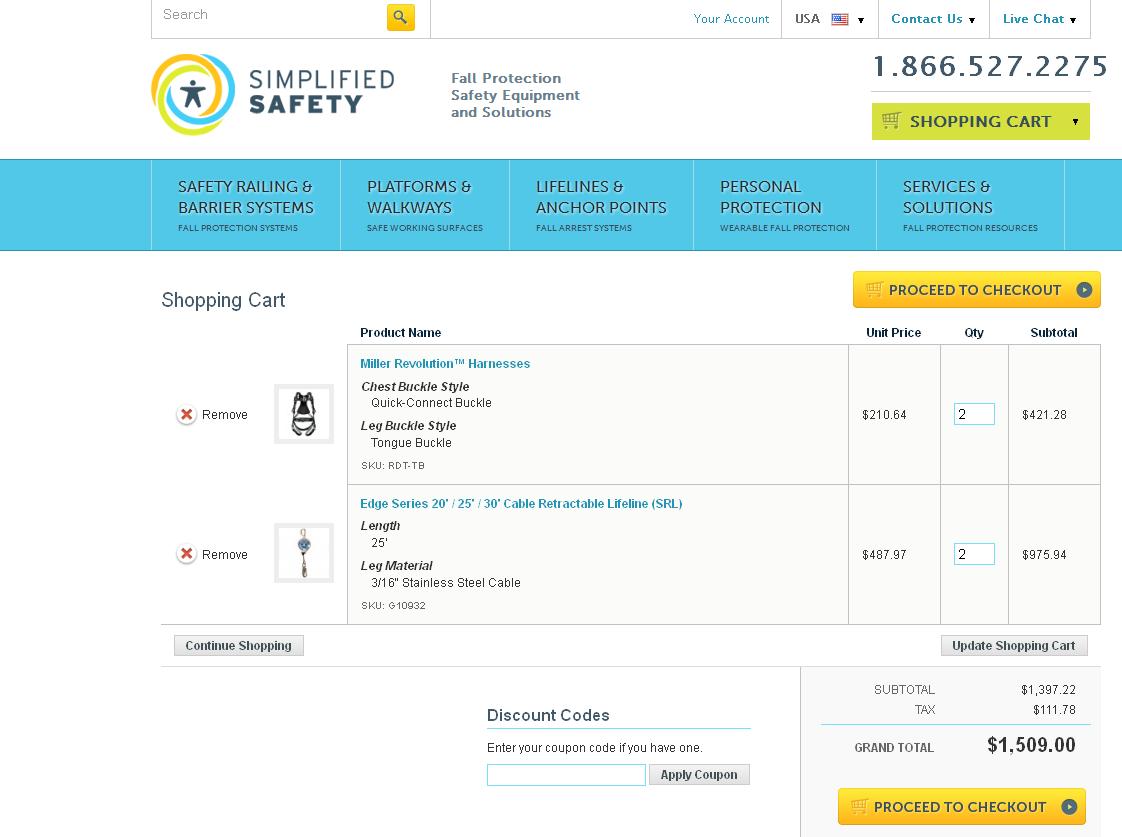Click the cart icon in Shopping Cart button
This screenshot has width=1122, height=837.
pos(892,121)
